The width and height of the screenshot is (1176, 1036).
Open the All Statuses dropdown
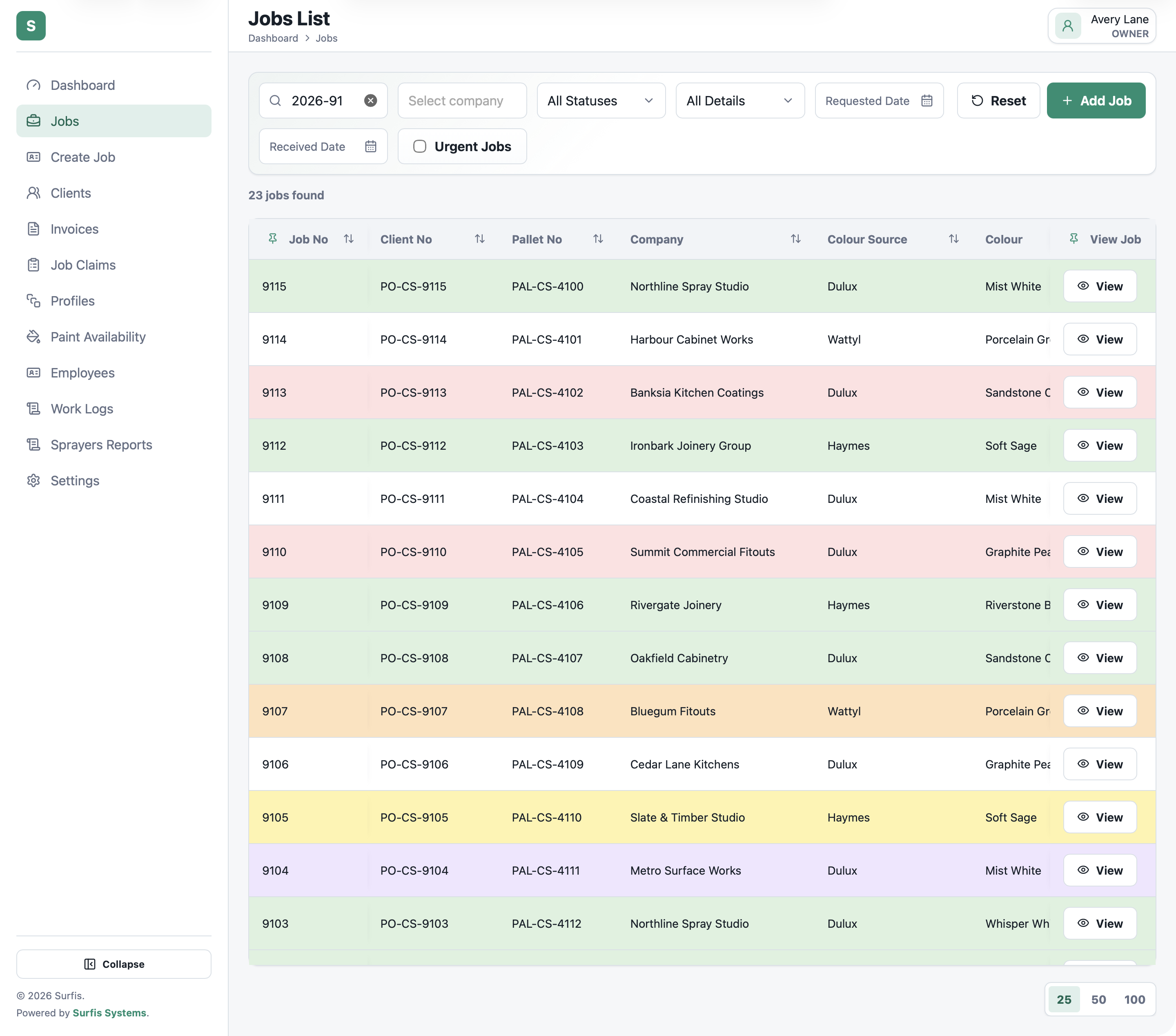point(601,101)
